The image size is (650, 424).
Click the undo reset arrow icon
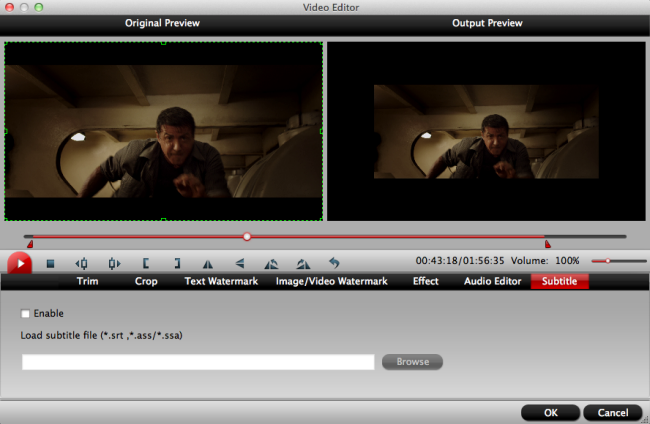(334, 263)
